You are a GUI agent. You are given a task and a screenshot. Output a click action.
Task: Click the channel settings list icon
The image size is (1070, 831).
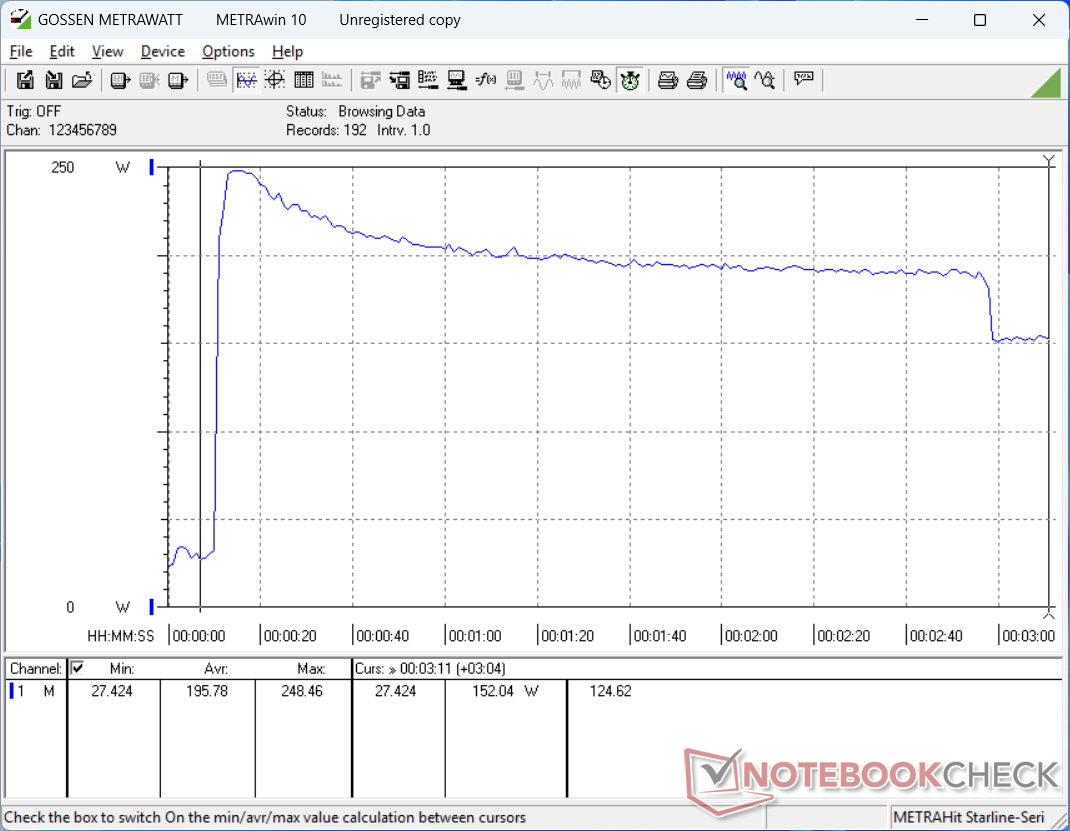(428, 81)
